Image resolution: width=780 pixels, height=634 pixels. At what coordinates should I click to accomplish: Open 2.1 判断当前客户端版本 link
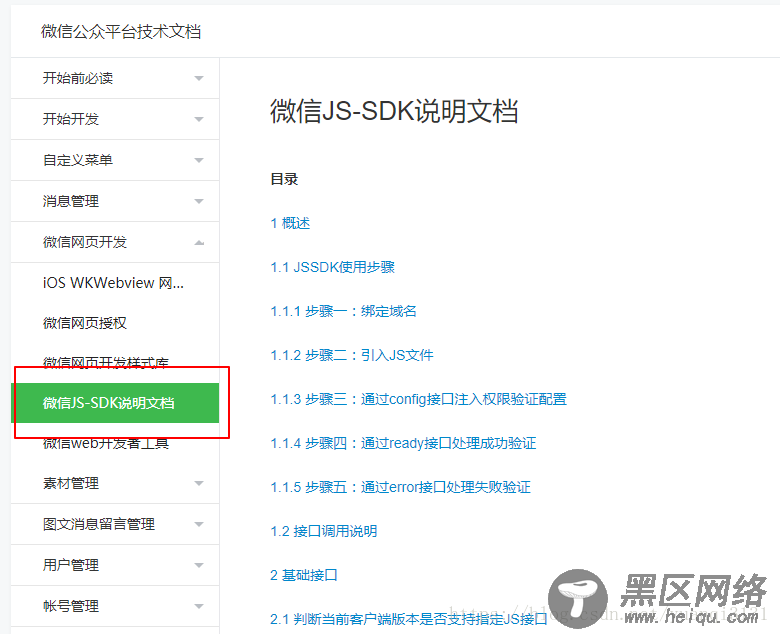click(408, 619)
